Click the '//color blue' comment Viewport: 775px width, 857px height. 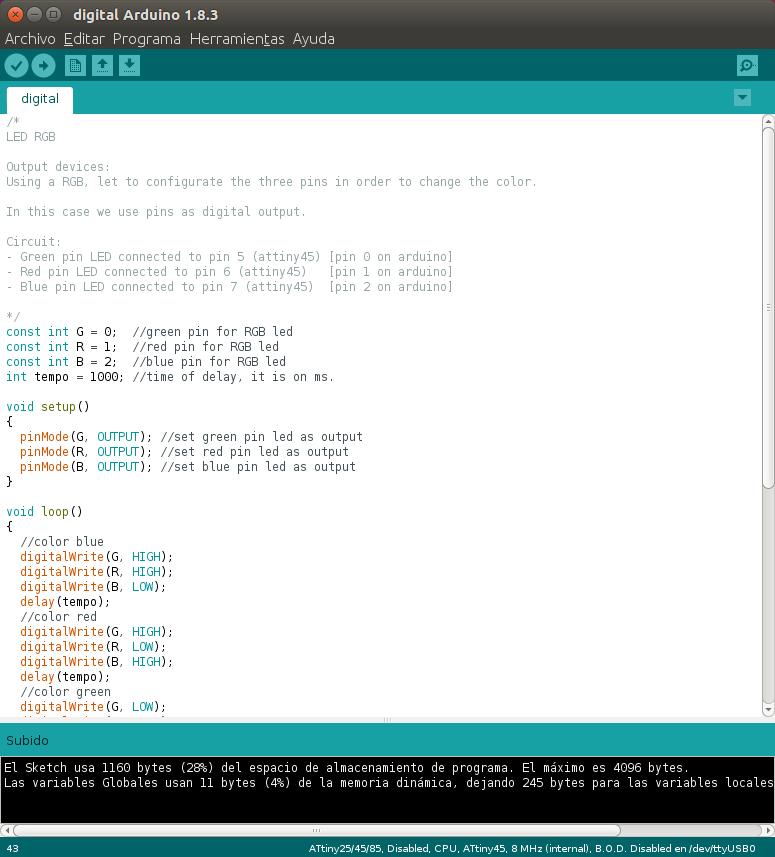pos(62,542)
